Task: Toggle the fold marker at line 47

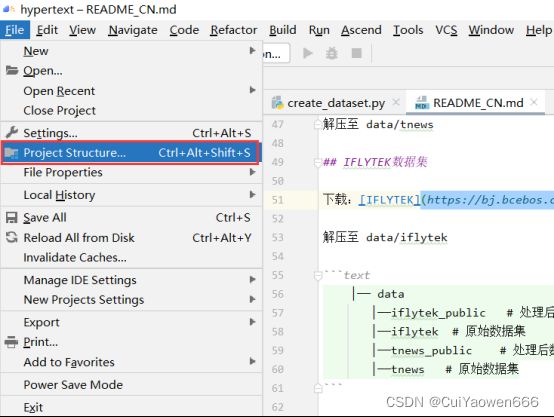Action: point(318,124)
